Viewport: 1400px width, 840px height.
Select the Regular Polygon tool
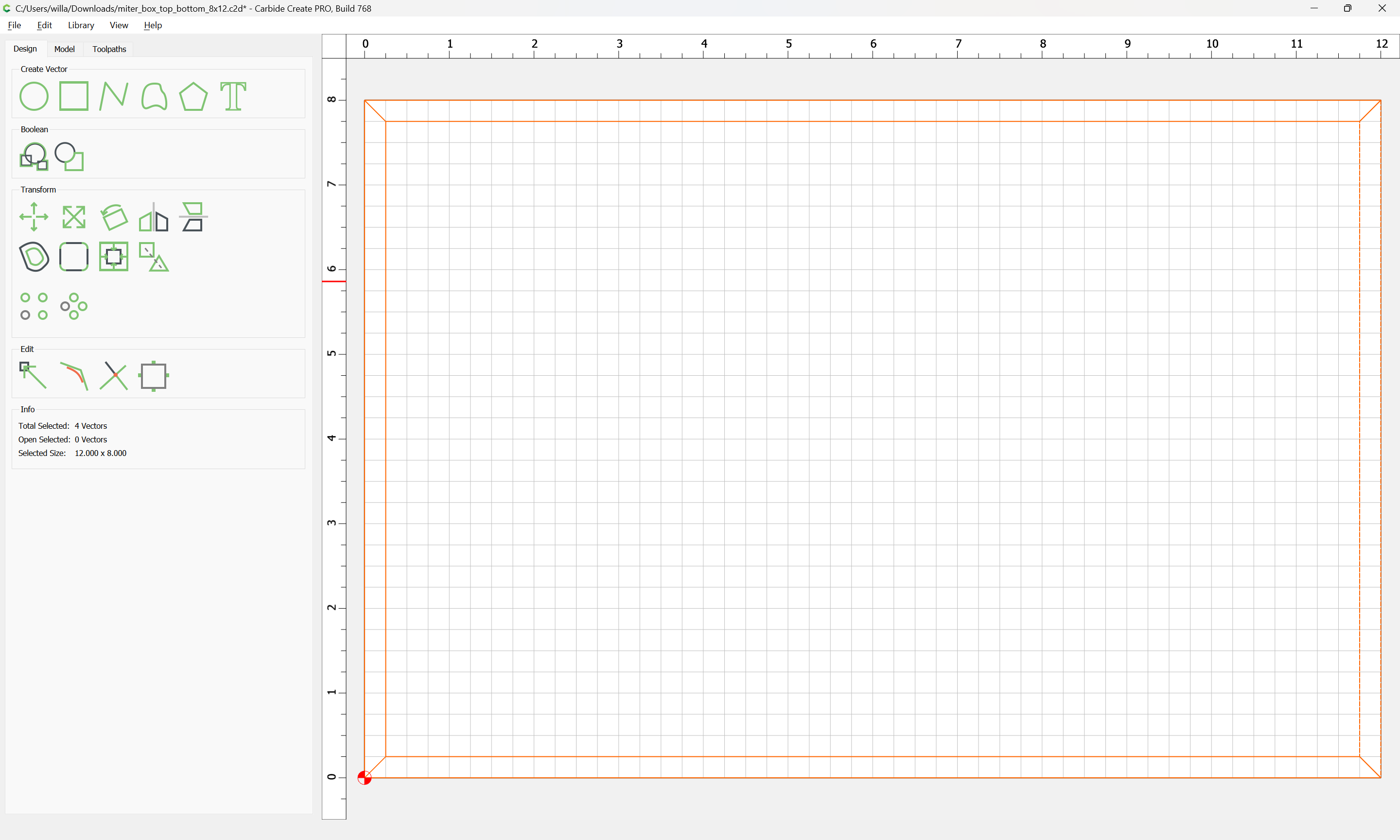(x=193, y=96)
